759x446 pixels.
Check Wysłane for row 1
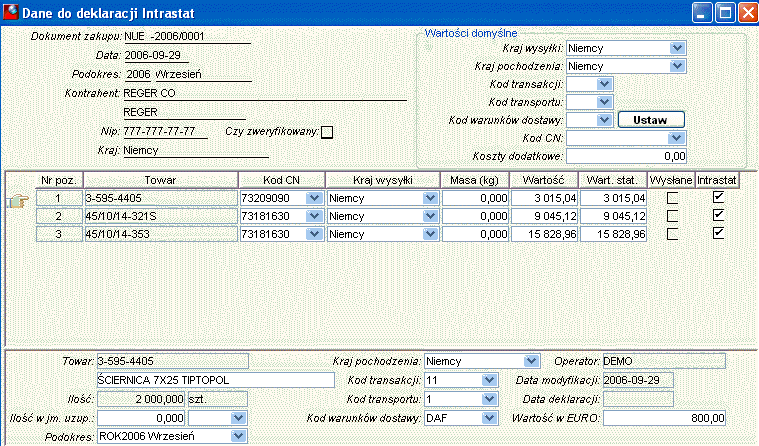pos(672,198)
